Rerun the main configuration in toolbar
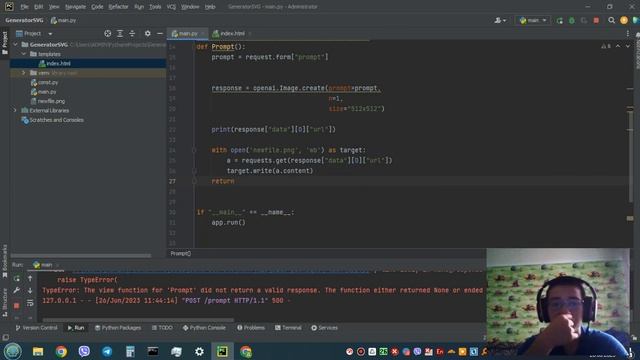This screenshot has width=640, height=360. 560,20
